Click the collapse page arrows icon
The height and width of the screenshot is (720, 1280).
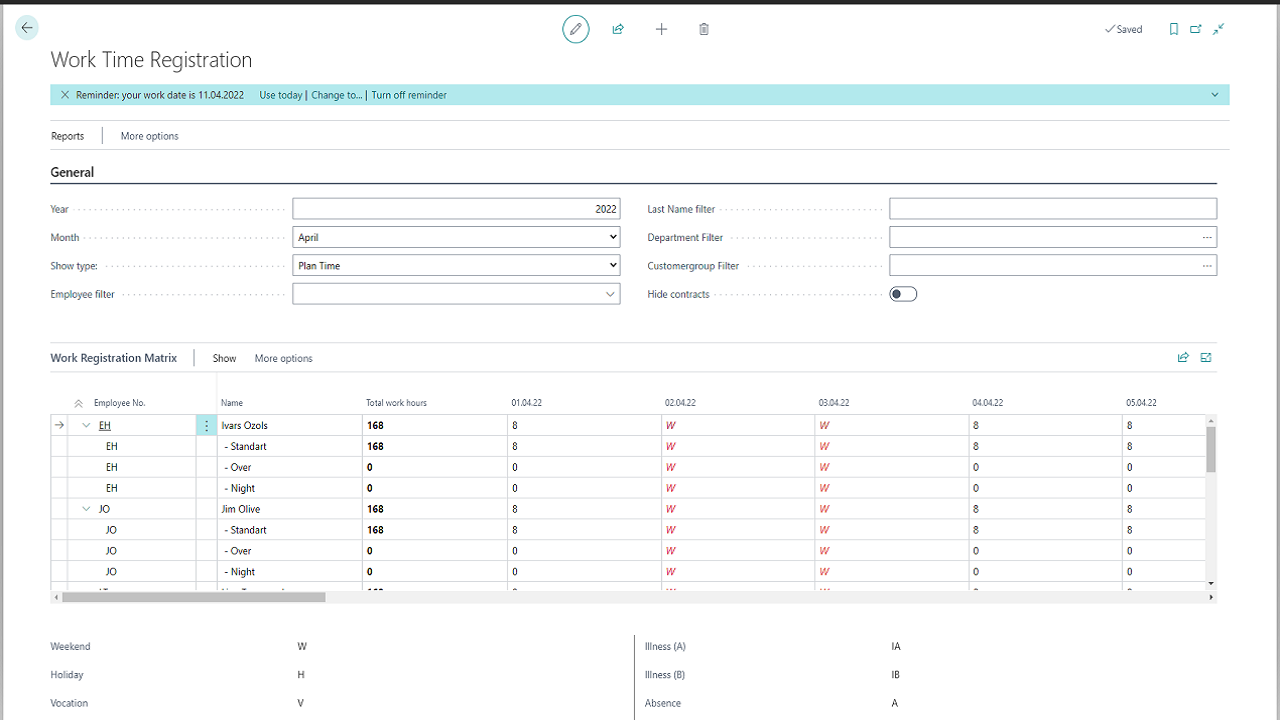tap(1219, 29)
